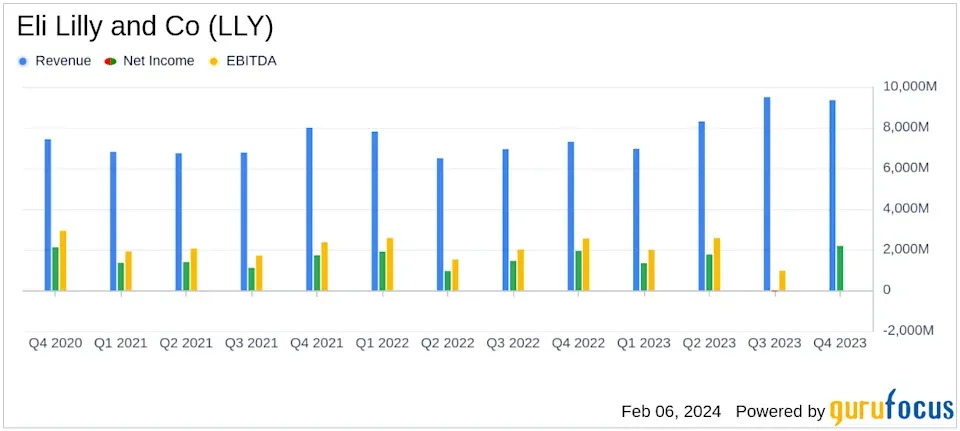The width and height of the screenshot is (960, 431).
Task: Click the blue Revenue bar for Q4 2021
Action: tap(309, 209)
